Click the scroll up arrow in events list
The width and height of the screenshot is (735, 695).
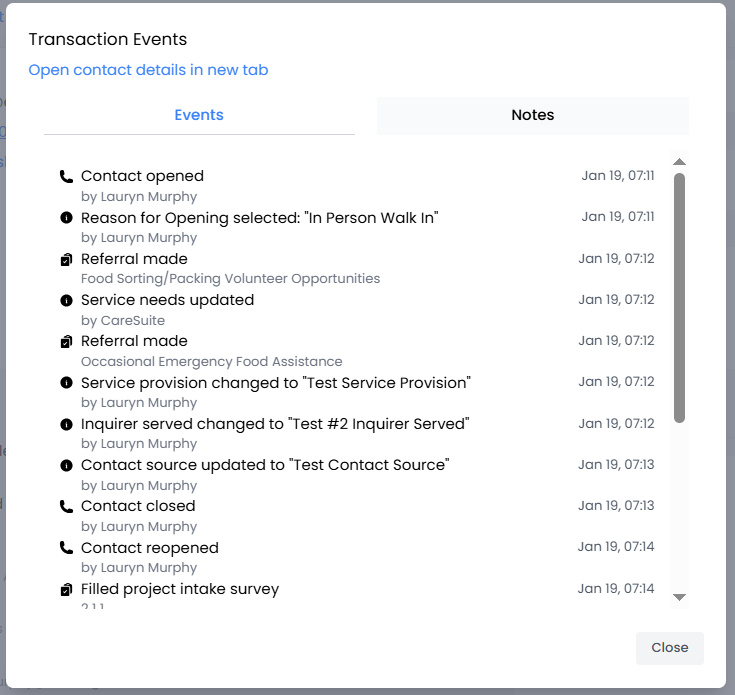click(679, 162)
